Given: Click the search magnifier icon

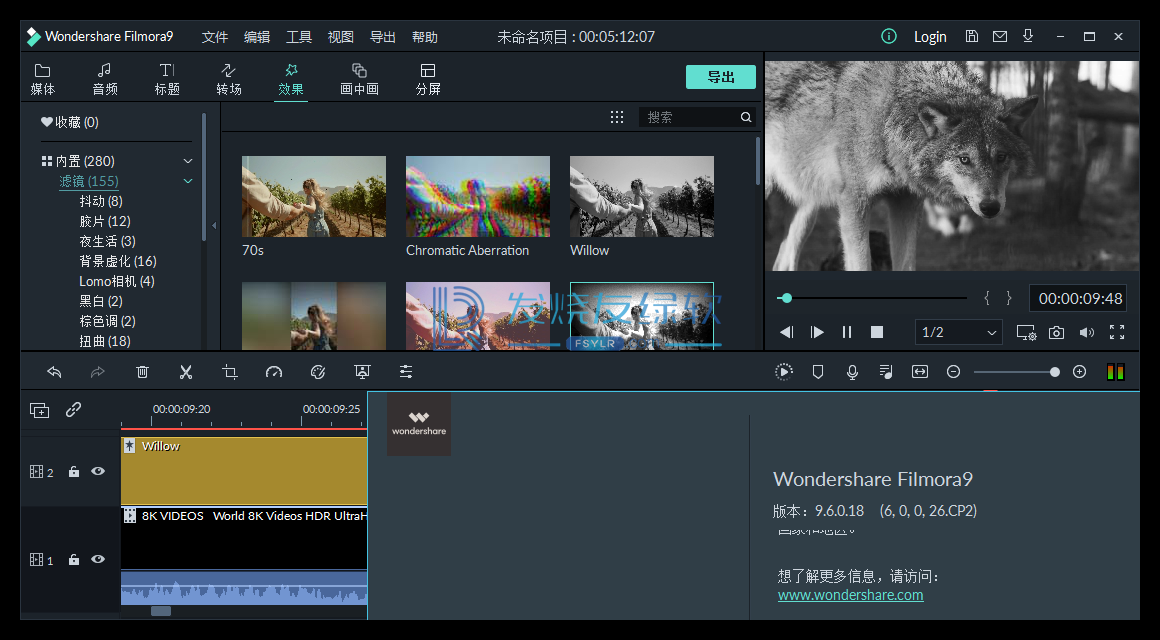Looking at the screenshot, I should point(746,117).
